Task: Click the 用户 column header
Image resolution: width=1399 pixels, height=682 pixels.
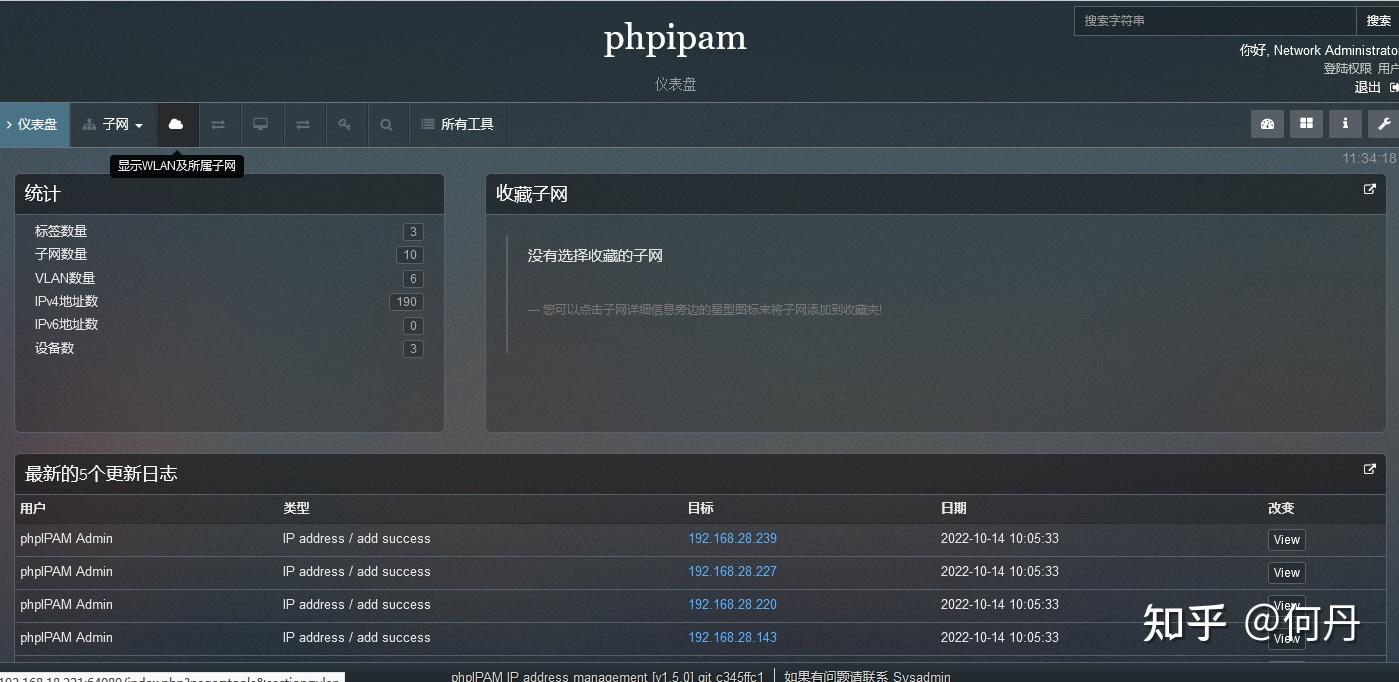Action: point(33,508)
